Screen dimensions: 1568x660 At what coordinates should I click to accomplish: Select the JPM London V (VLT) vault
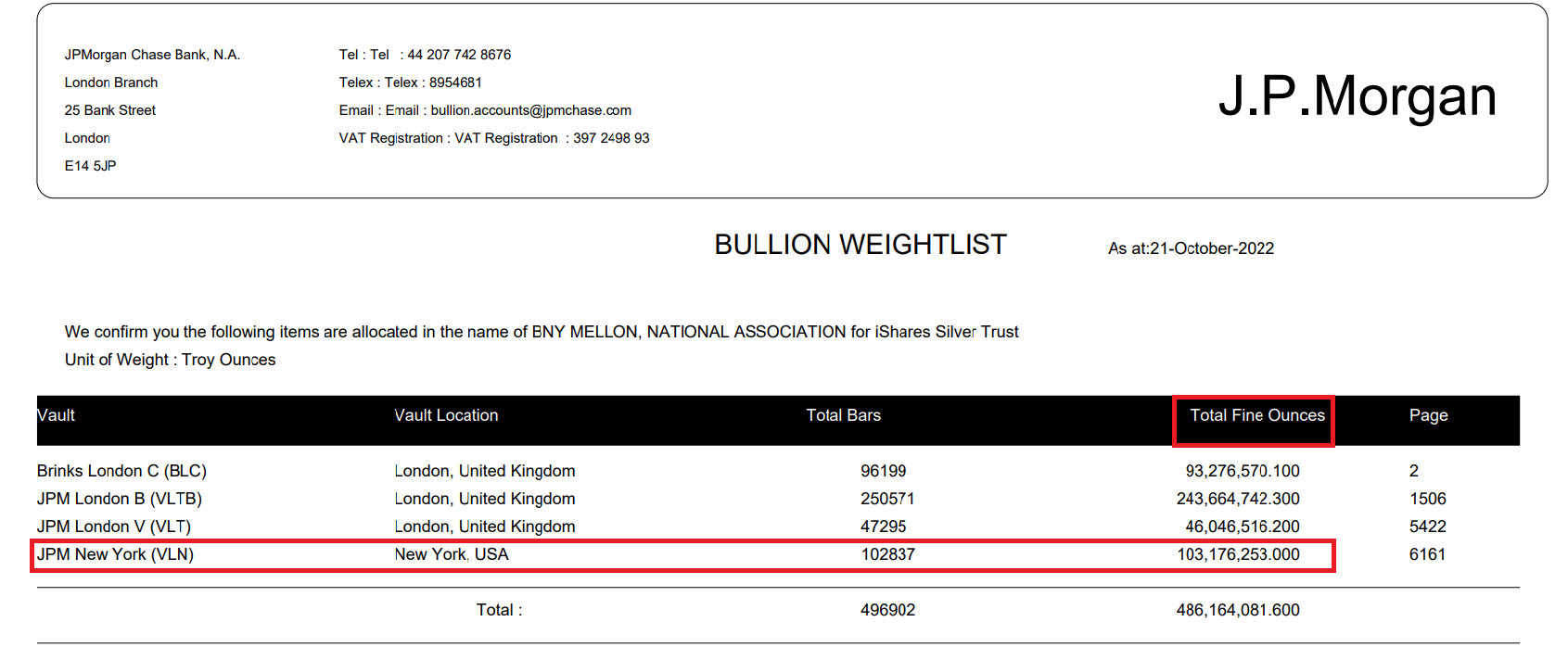[x=114, y=527]
